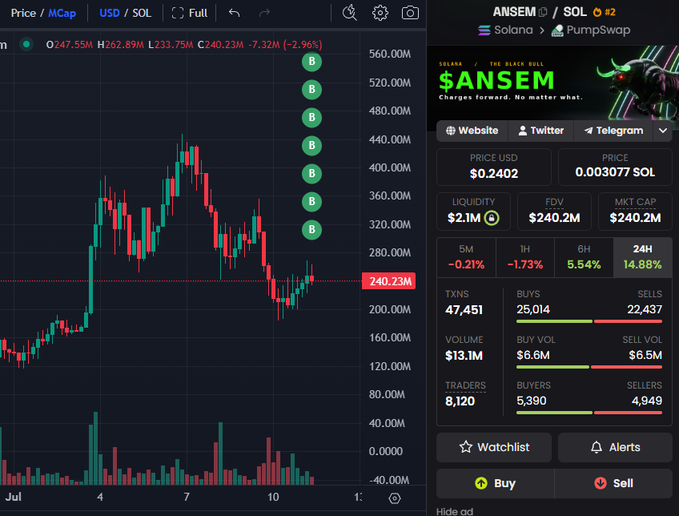Screen dimensions: 679x516
Task: Click date label 10 on time axis
Action: click(x=273, y=497)
